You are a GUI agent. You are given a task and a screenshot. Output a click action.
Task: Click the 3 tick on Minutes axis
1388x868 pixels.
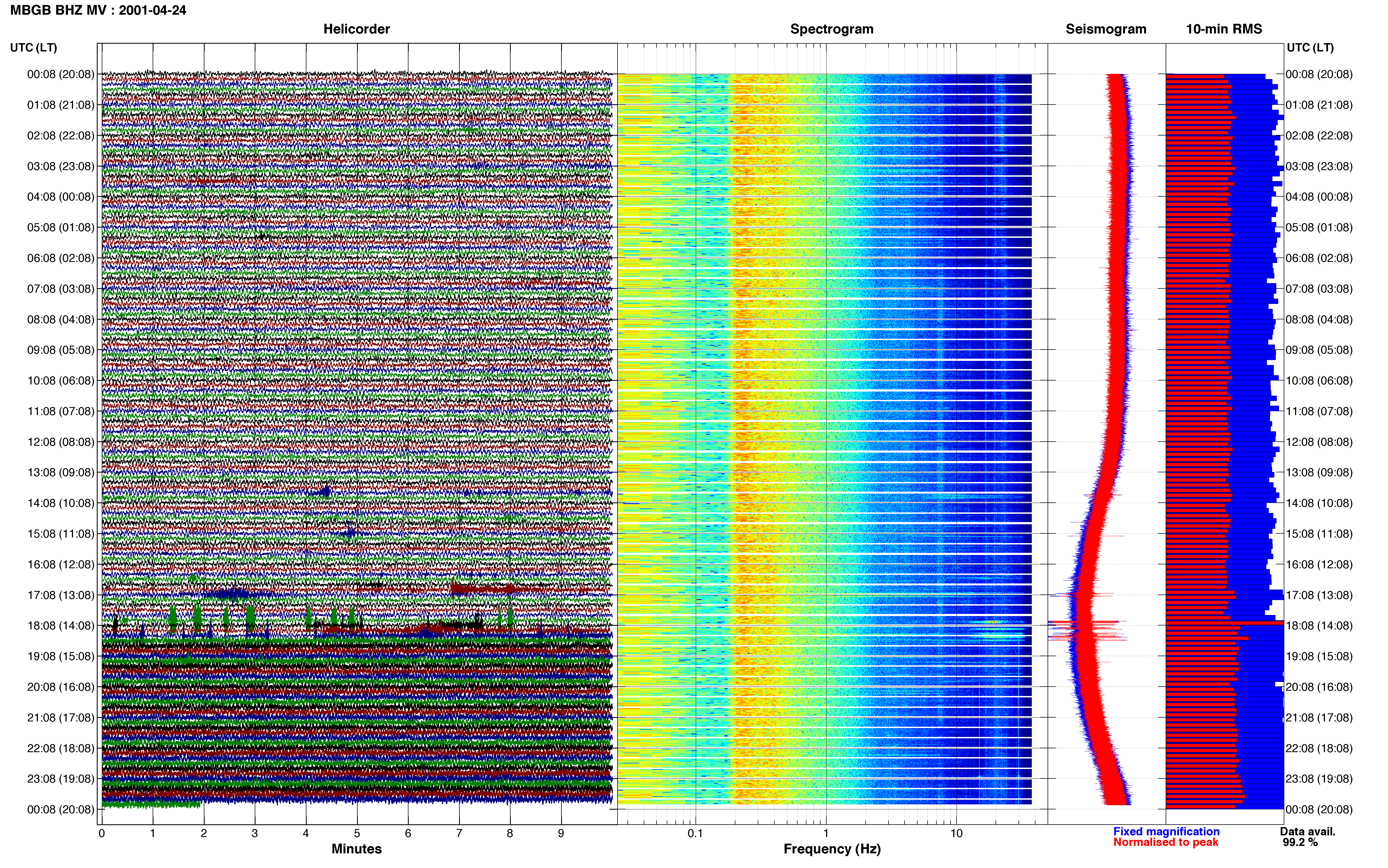click(255, 833)
